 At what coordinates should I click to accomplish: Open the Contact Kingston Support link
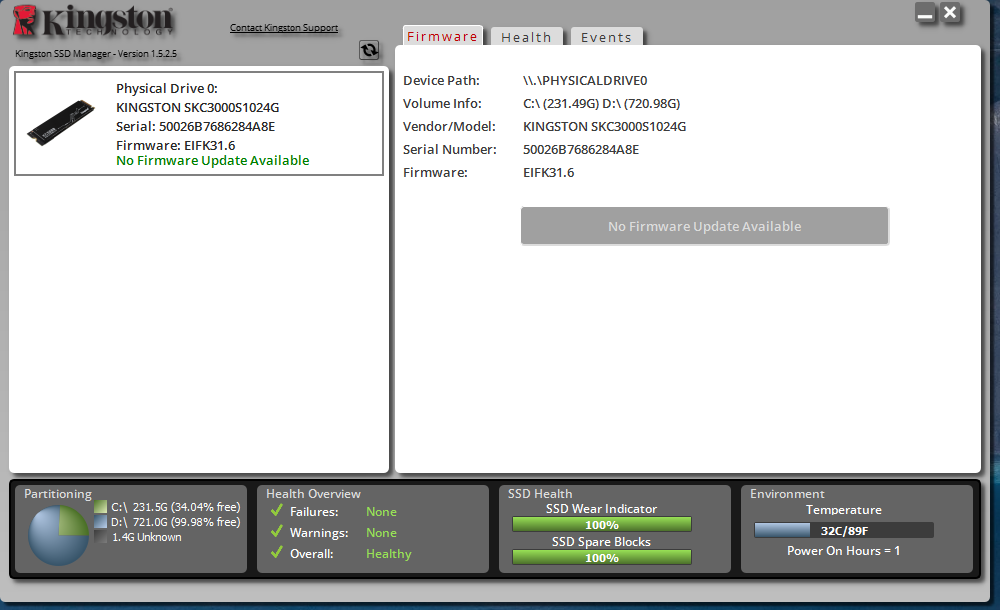coord(284,27)
